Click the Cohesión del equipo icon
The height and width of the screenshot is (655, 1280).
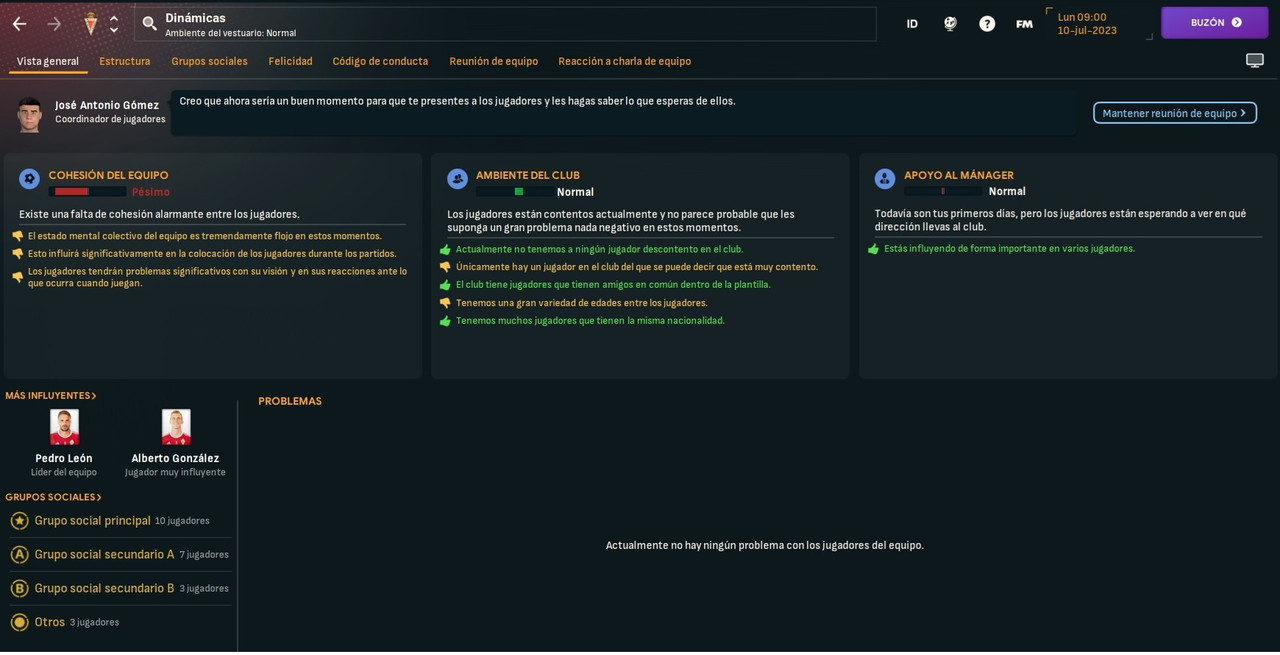pyautogui.click(x=29, y=179)
